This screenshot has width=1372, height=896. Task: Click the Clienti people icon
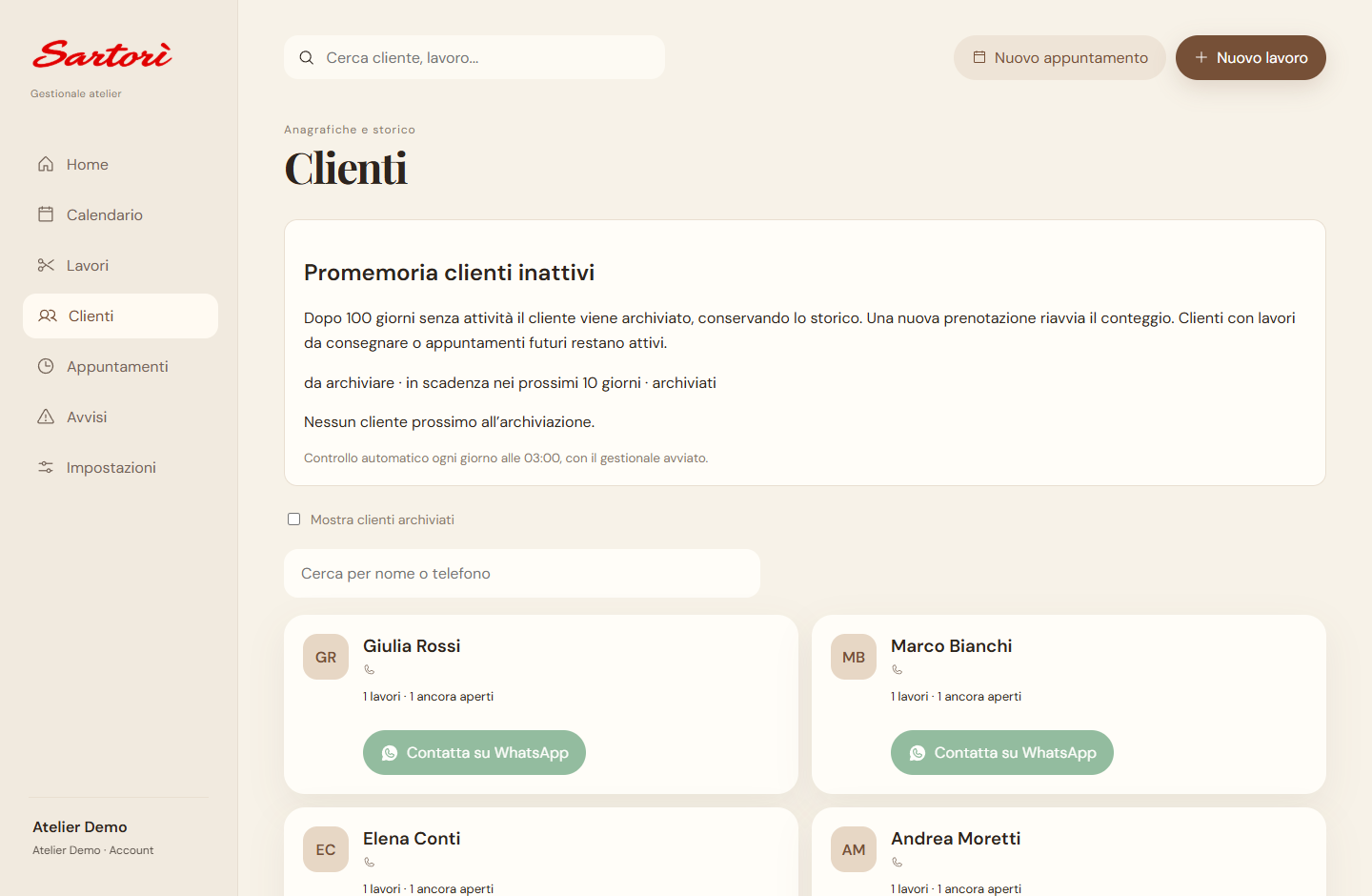[x=48, y=316]
